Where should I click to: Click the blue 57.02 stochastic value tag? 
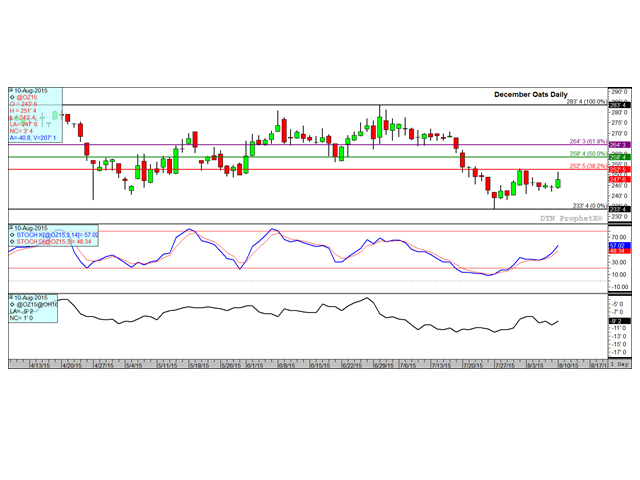[620, 245]
